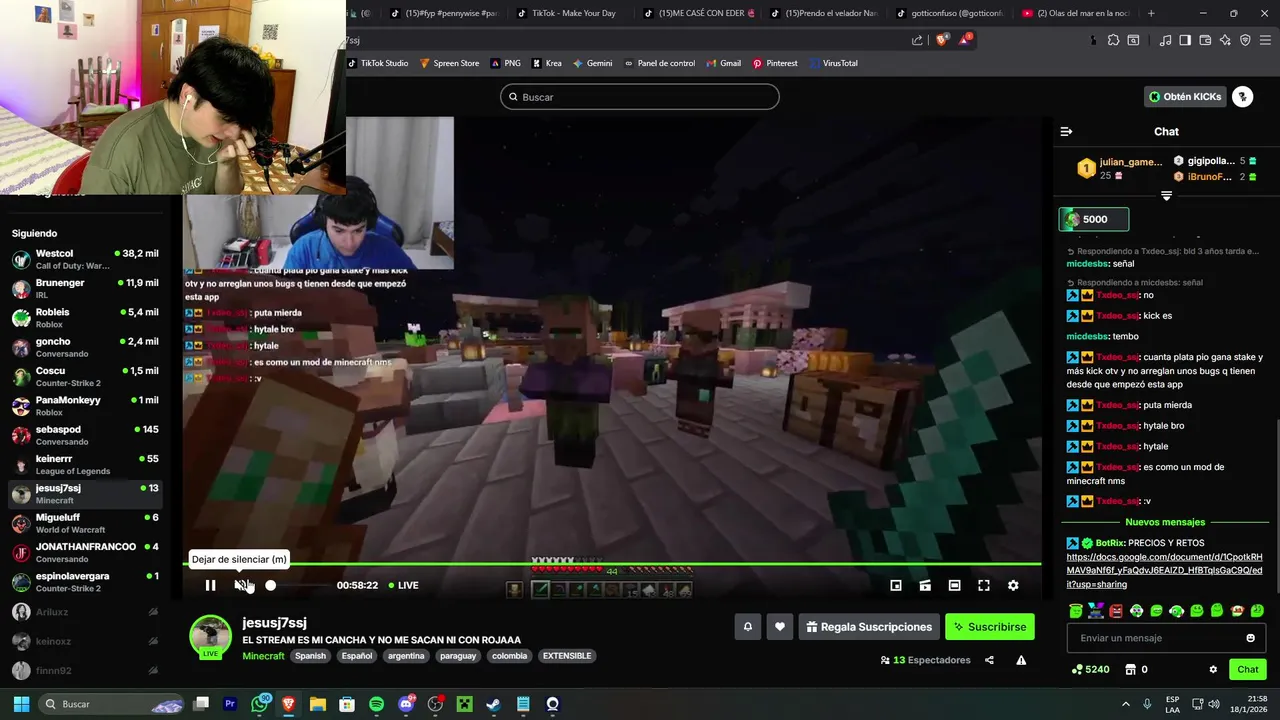Jump to LIVE in the player
Viewport: 1280px width, 720px height.
402,585
